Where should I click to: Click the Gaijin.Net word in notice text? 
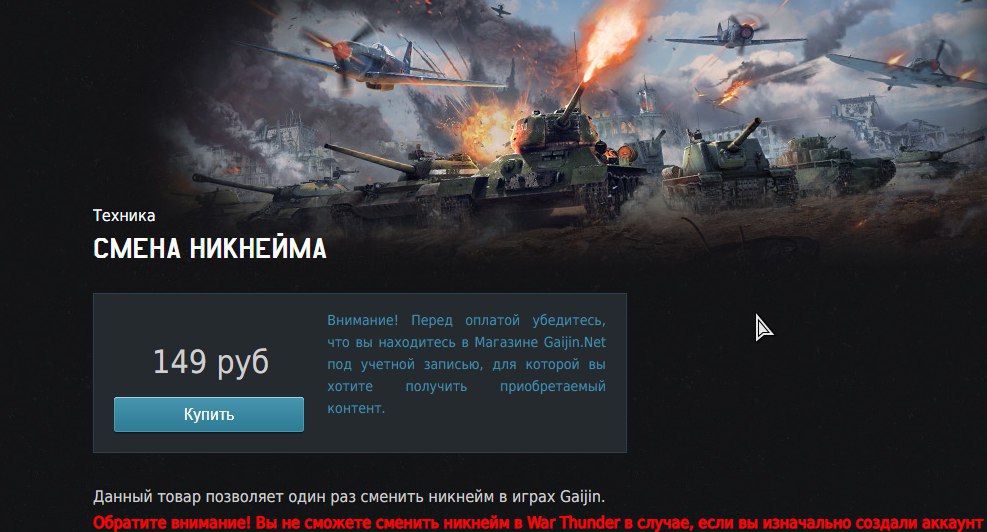point(574,342)
